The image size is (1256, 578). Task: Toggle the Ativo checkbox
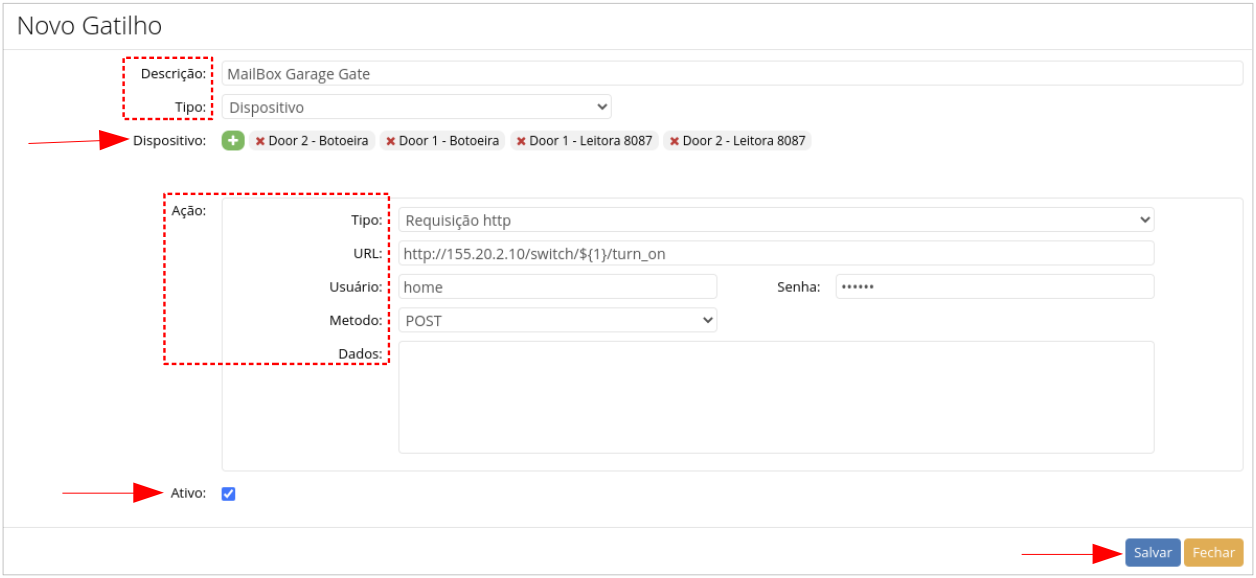point(228,494)
